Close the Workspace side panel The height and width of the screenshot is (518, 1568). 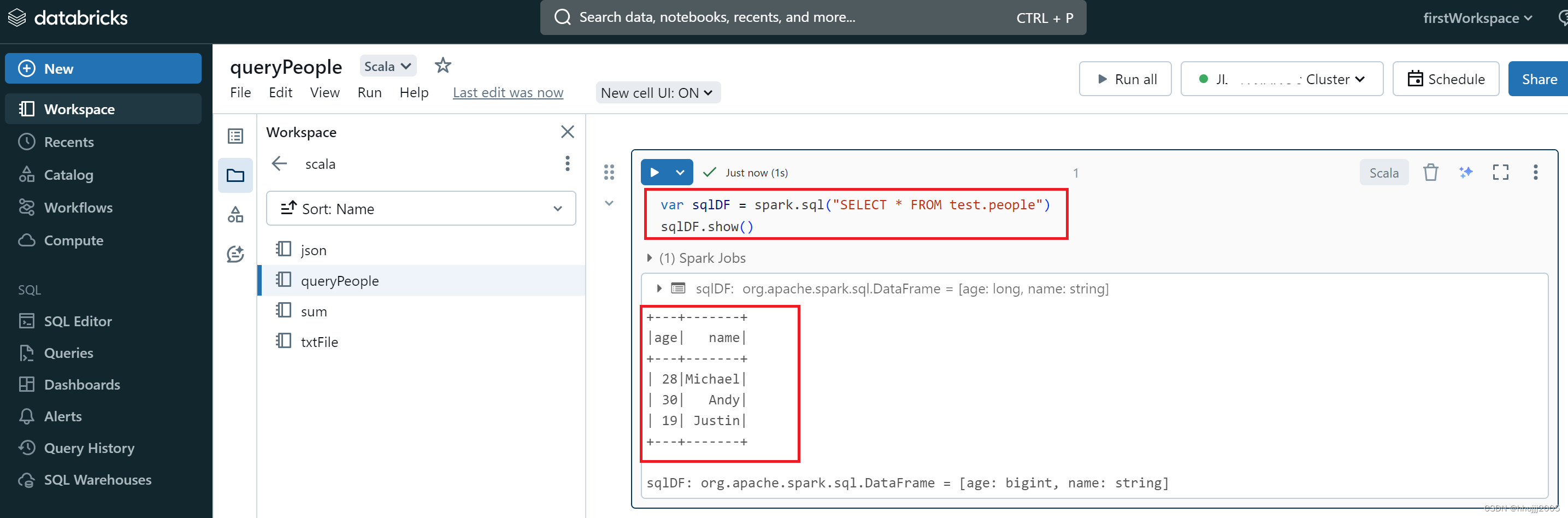[567, 132]
